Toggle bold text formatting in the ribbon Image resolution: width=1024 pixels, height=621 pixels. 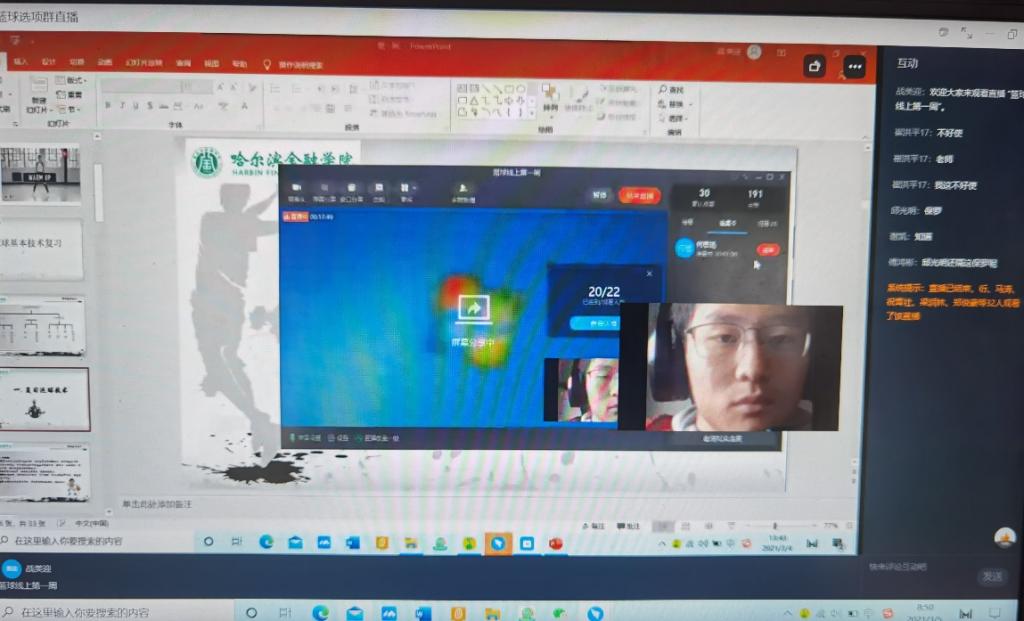[x=107, y=106]
